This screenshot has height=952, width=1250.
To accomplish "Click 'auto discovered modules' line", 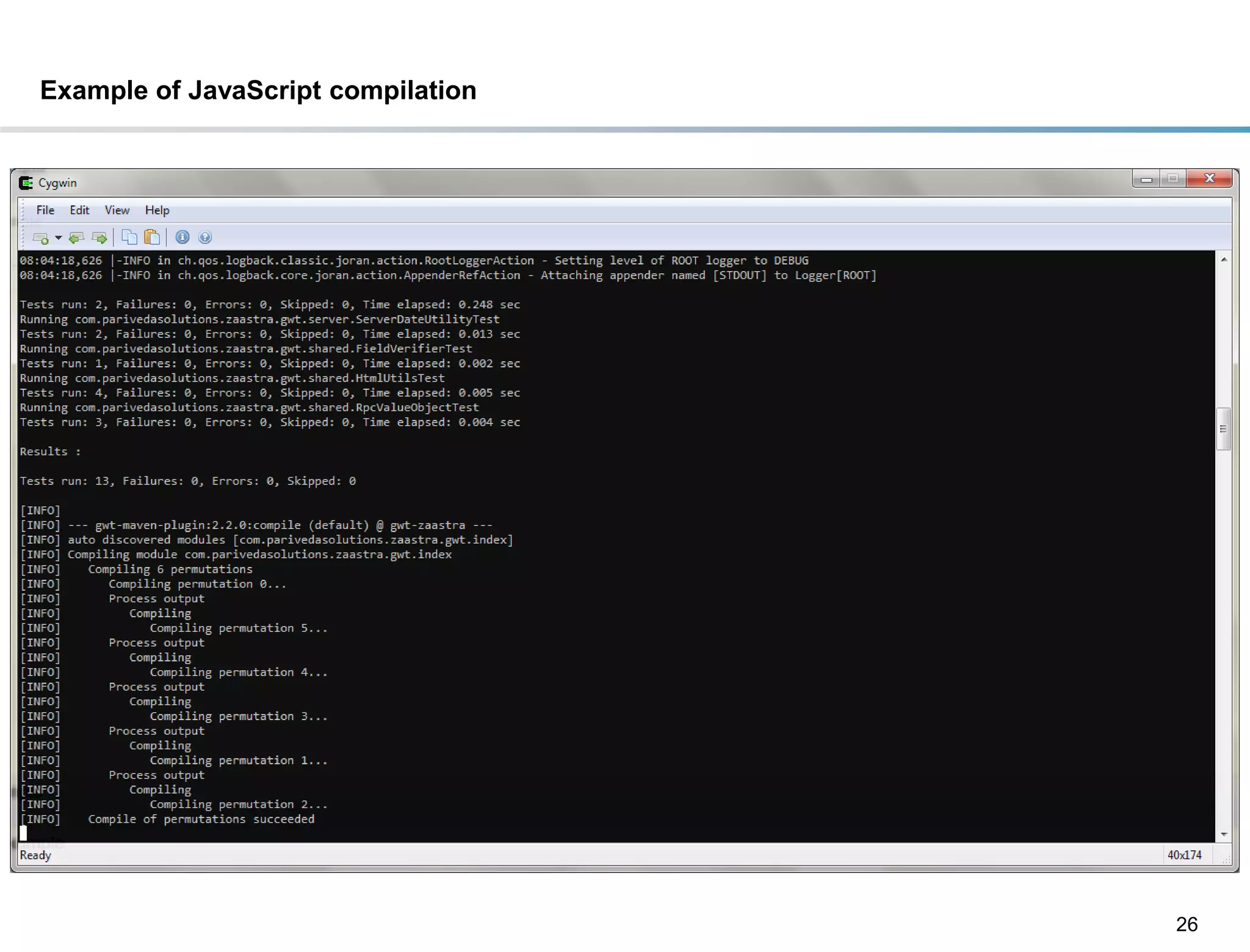I will [267, 540].
